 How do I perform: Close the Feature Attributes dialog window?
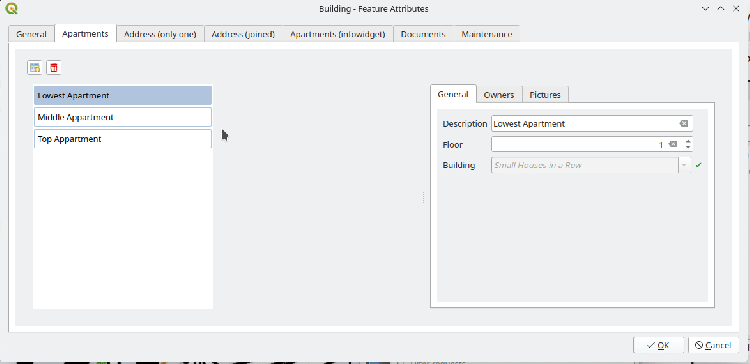[736, 9]
